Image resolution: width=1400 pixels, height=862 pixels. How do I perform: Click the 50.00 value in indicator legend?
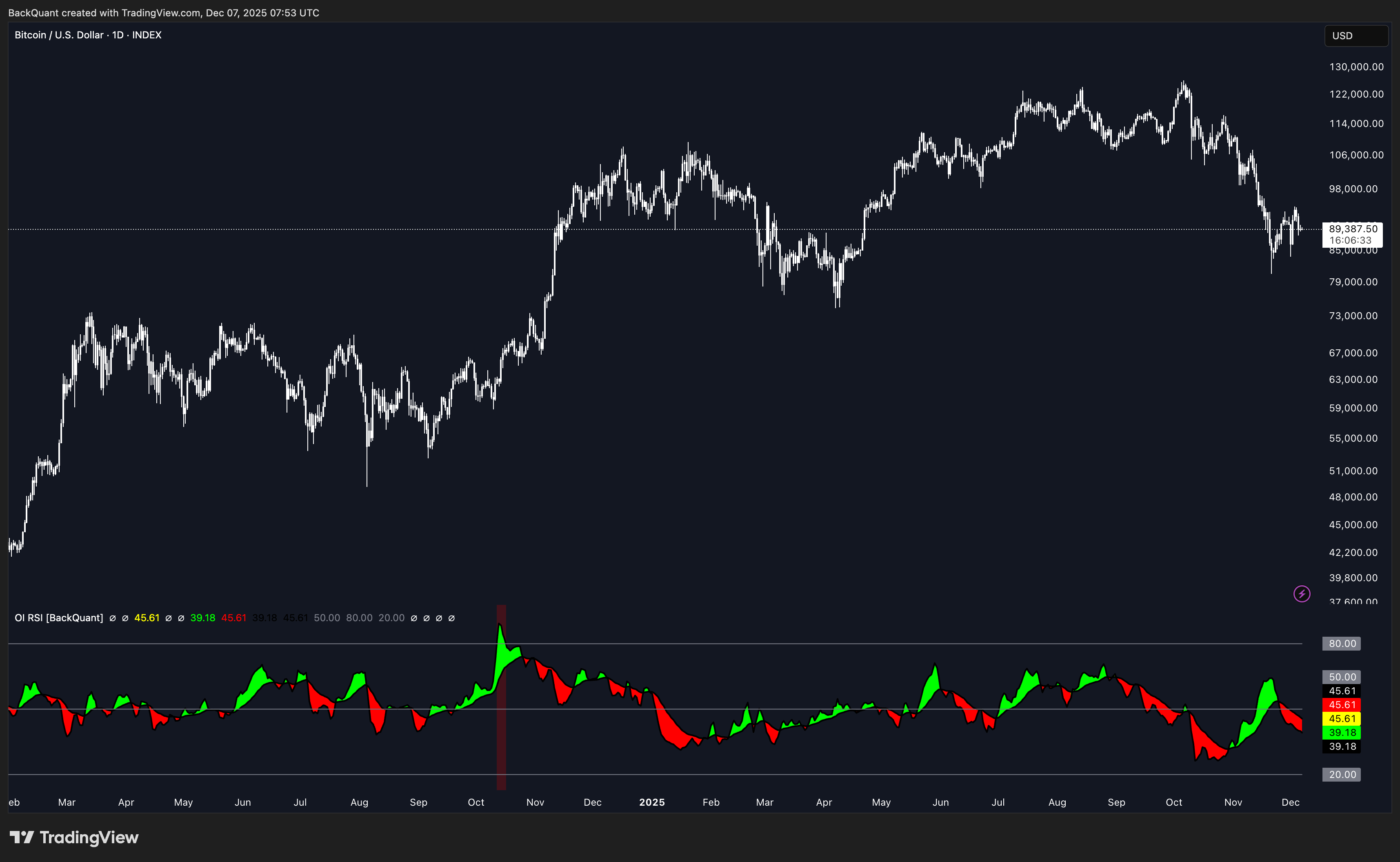(x=327, y=618)
